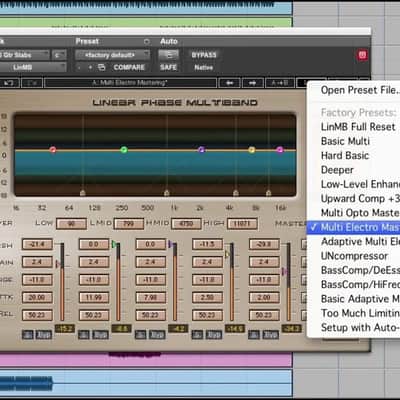This screenshot has height=400, width=400.
Task: Click the red threshold arrow on first band meter
Action: (58, 264)
